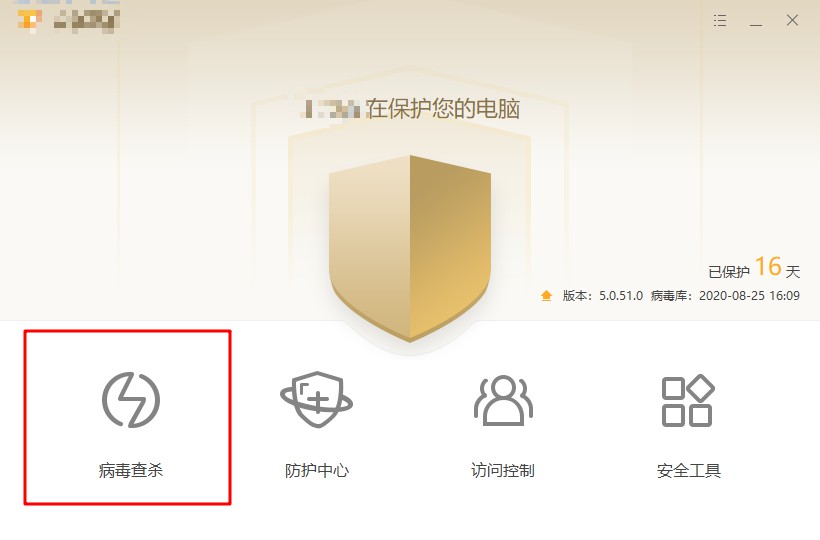Open virus scan via lightning bolt icon
Viewport: 820px width, 540px height.
click(131, 400)
